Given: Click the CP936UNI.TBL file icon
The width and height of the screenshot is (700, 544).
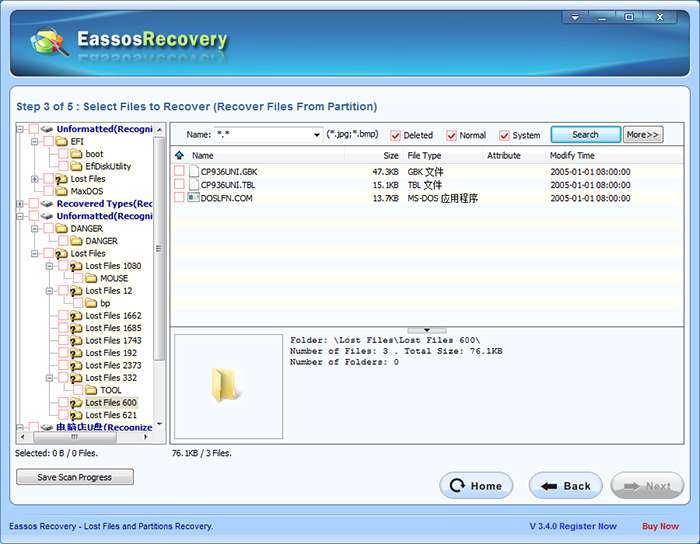Looking at the screenshot, I should click(x=194, y=185).
